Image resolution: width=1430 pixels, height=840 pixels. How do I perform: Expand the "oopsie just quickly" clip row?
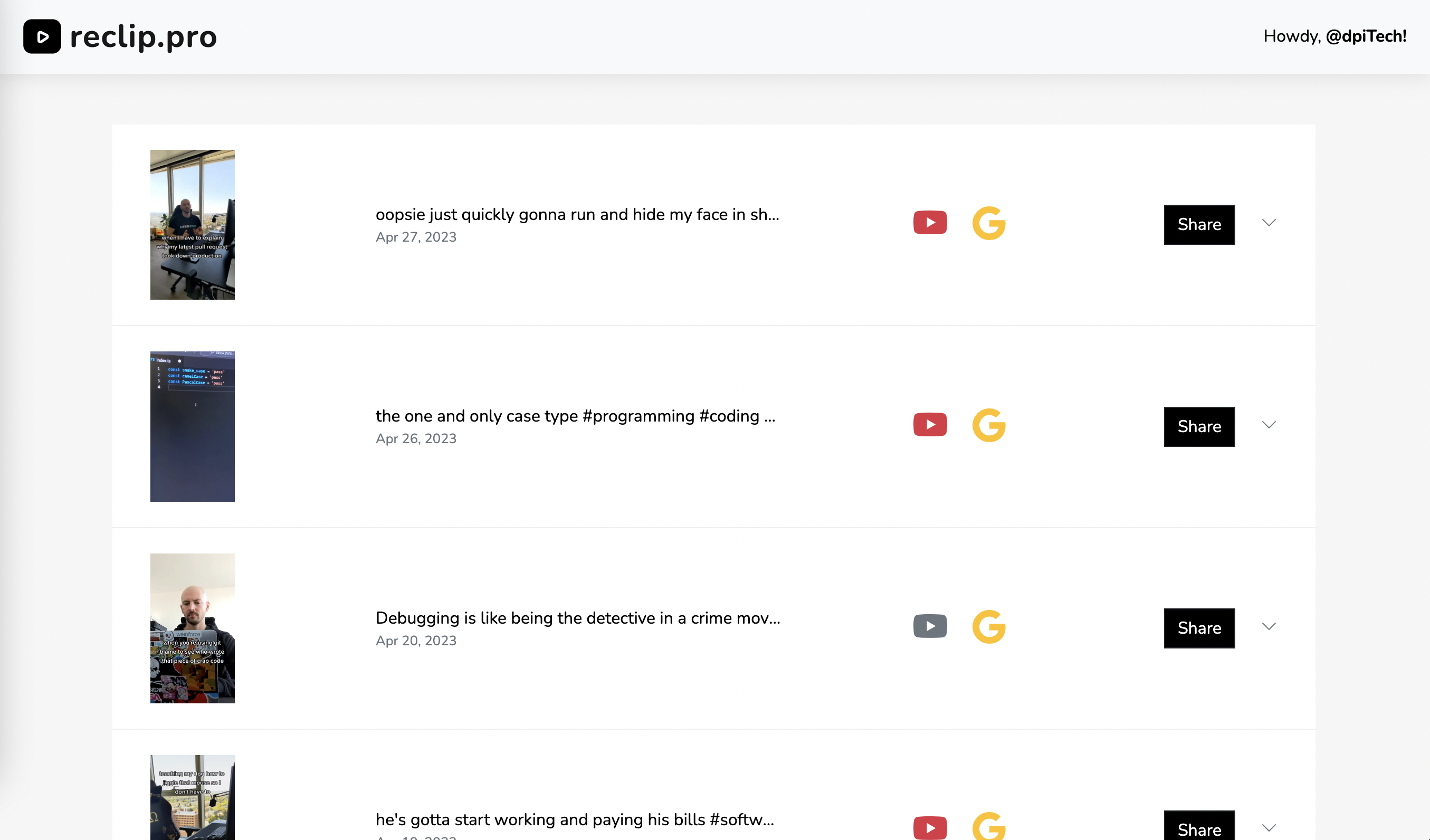(x=1269, y=223)
